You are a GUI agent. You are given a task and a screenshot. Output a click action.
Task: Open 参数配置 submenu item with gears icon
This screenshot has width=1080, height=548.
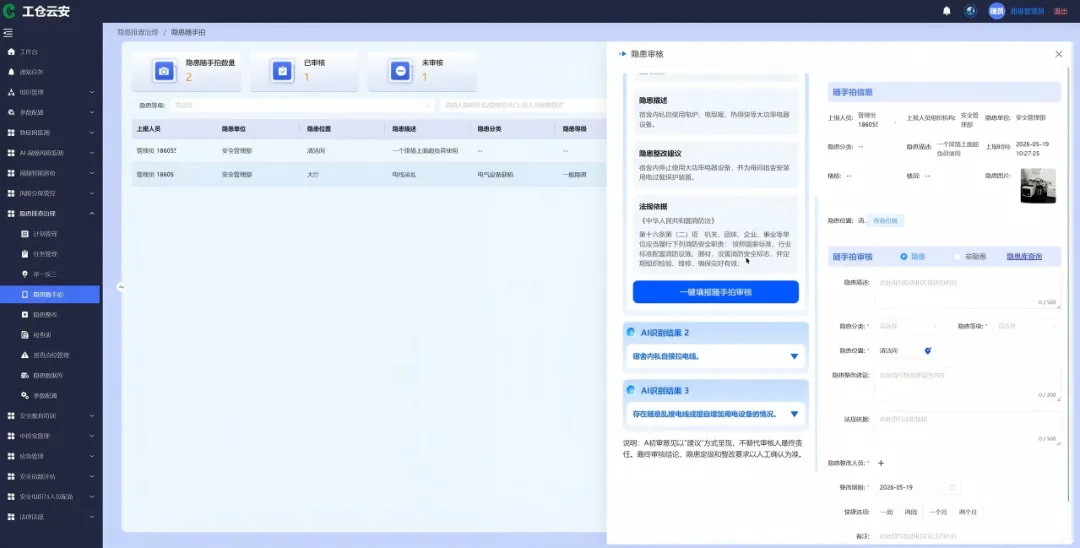pyautogui.click(x=25, y=395)
